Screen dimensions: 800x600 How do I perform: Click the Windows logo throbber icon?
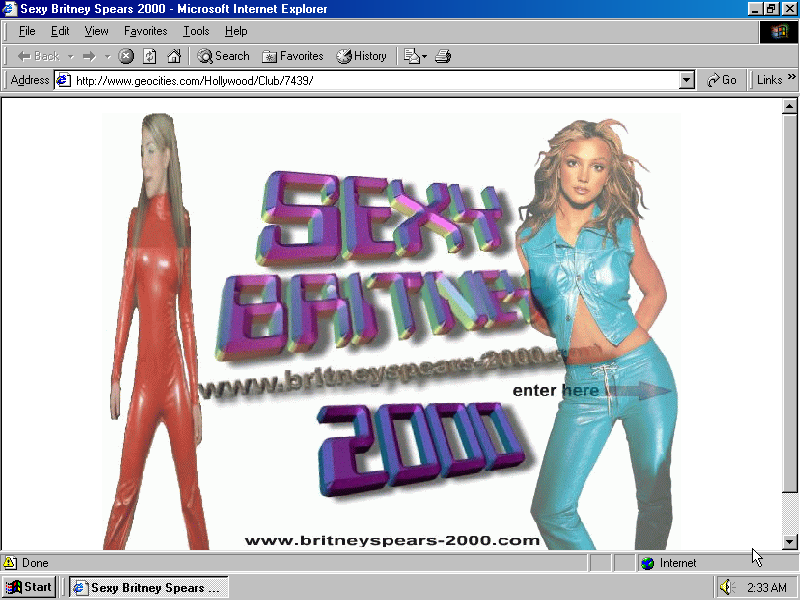tap(779, 32)
